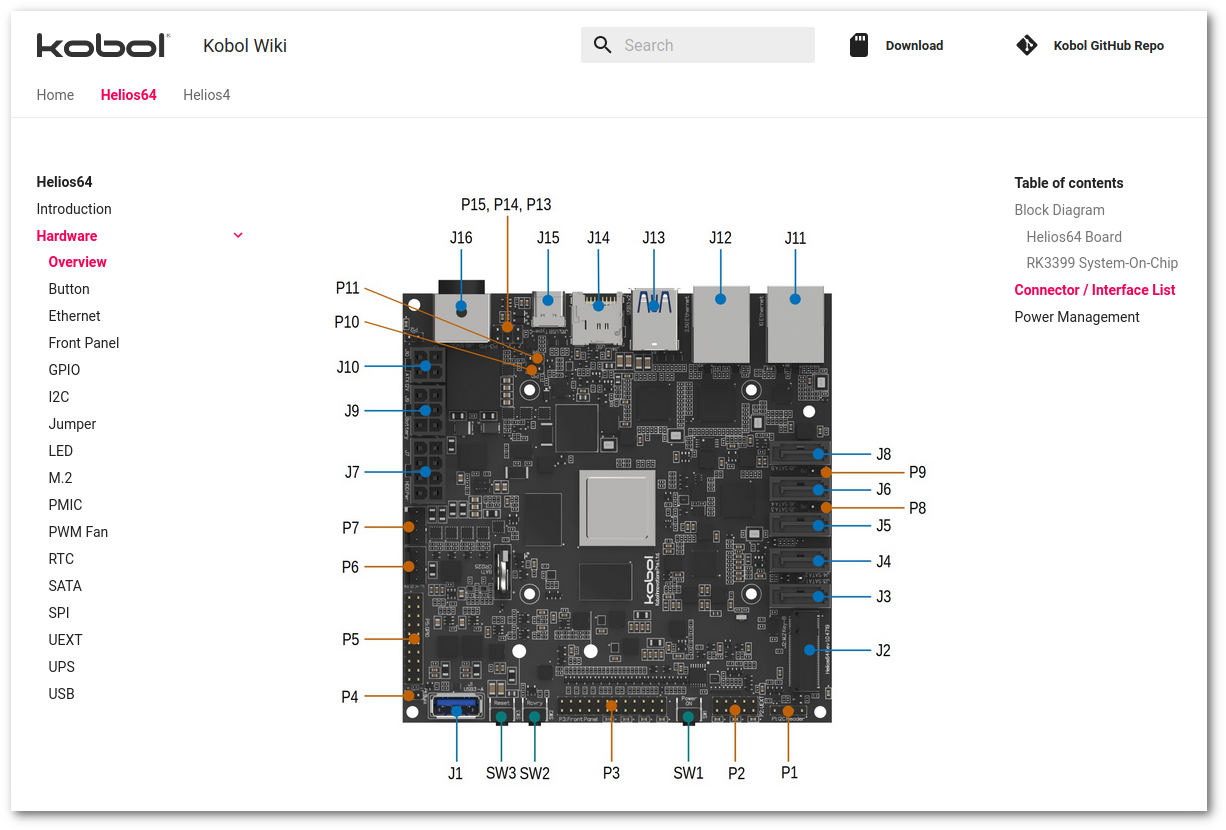Screen dimensions: 1226x830
Task: Open the Front Panel sidebar page
Action: pyautogui.click(x=84, y=343)
